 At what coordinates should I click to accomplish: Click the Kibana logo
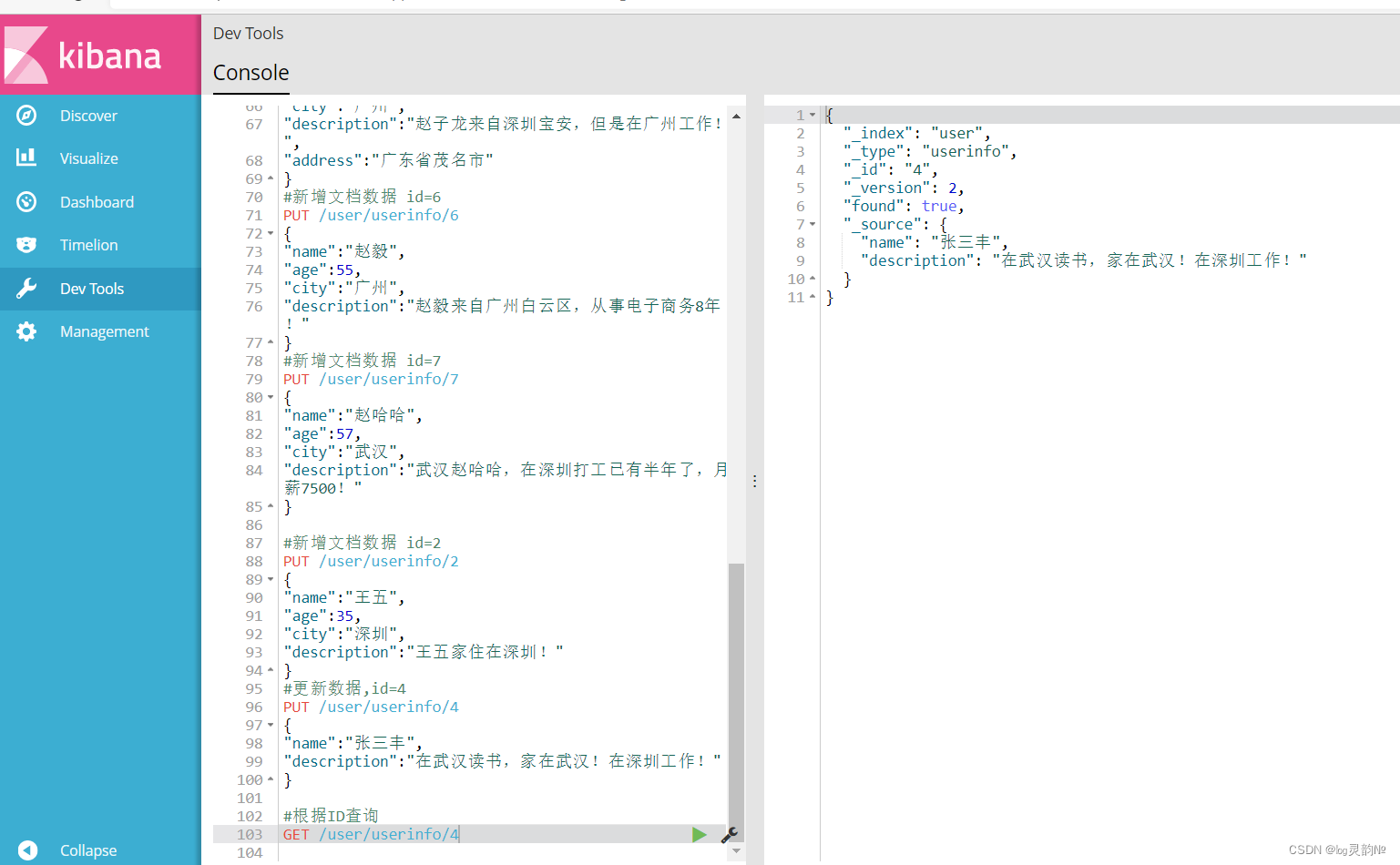click(x=100, y=53)
